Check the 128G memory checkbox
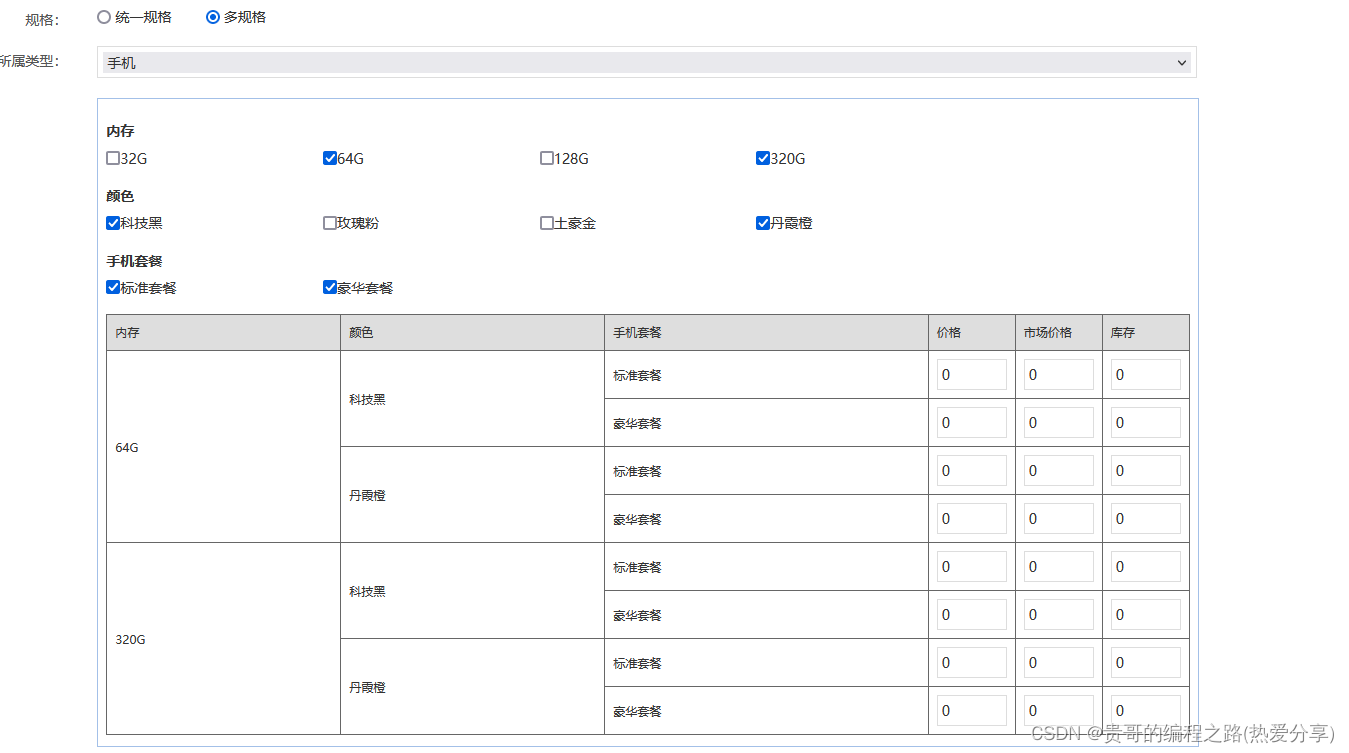 [x=547, y=158]
